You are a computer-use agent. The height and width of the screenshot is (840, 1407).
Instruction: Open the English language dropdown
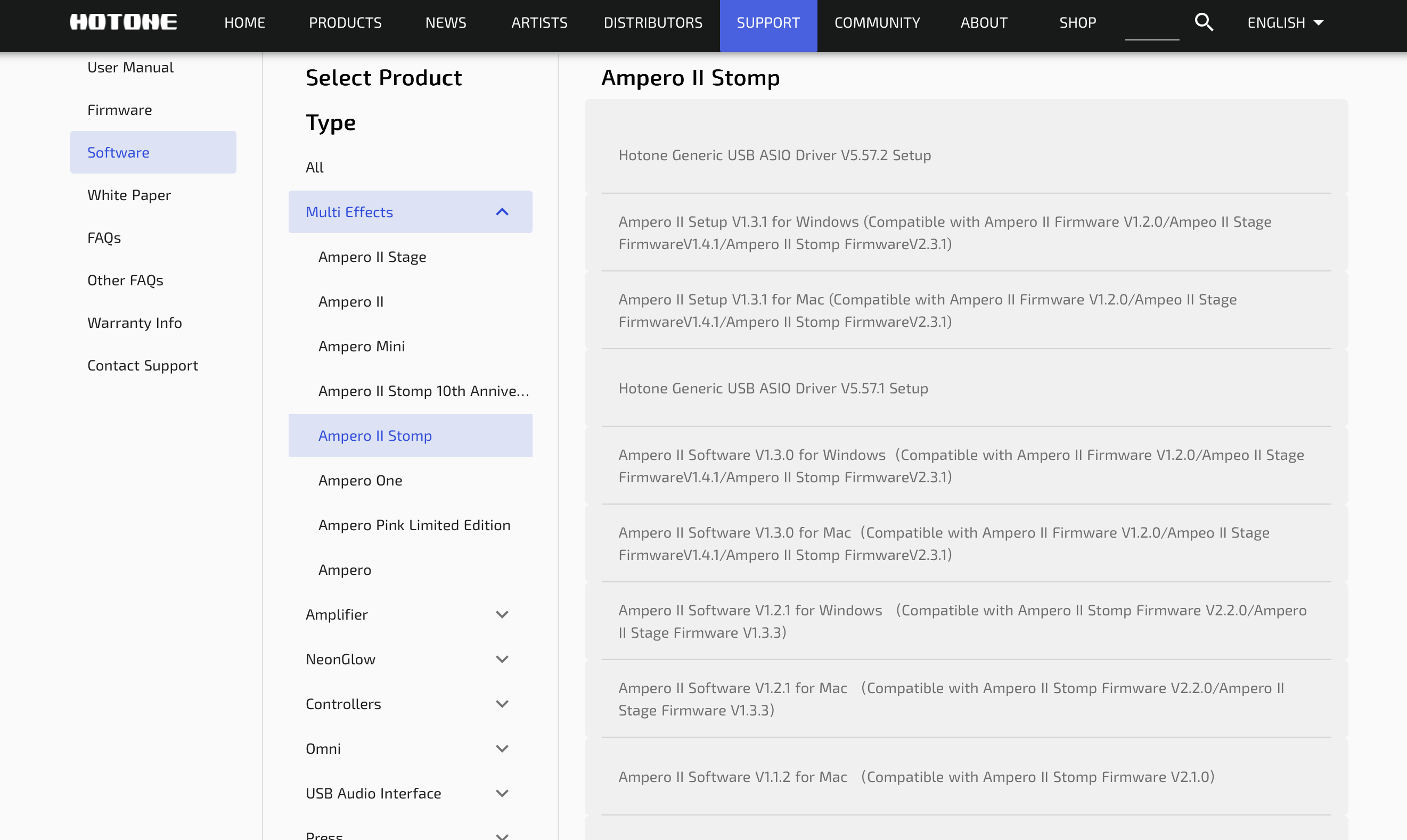point(1285,23)
